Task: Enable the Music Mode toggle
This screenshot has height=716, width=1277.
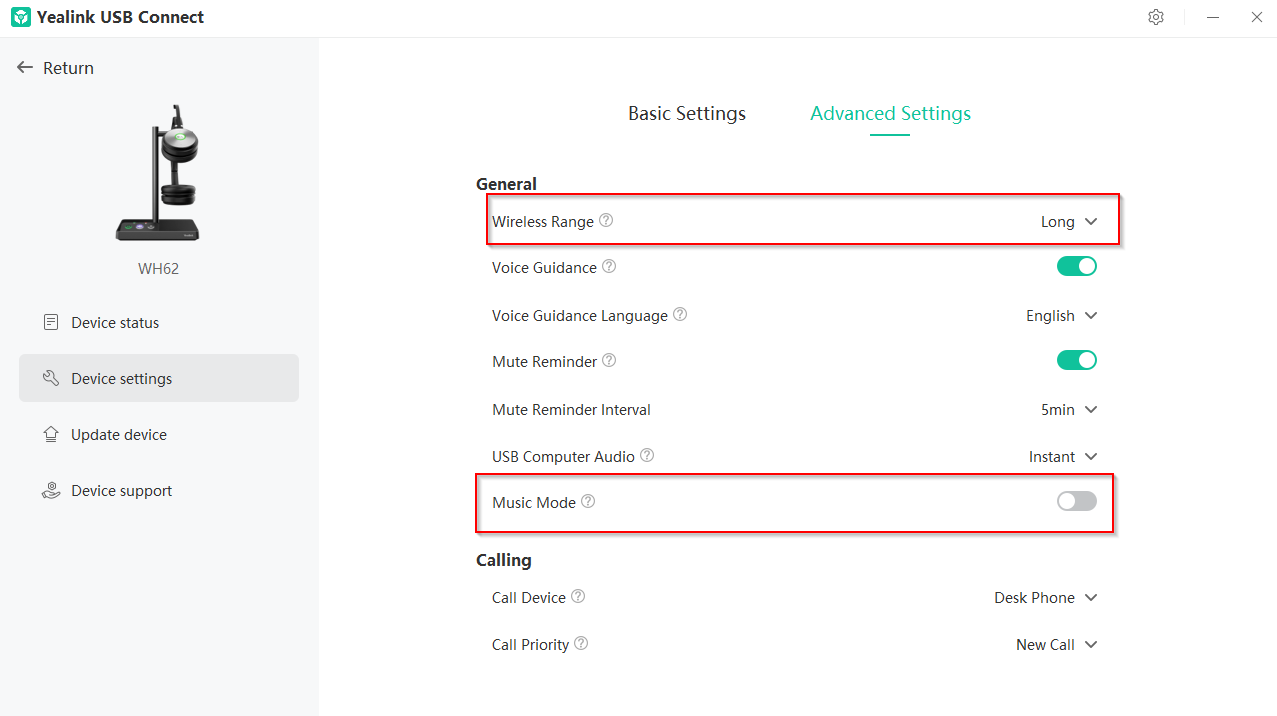Action: (1076, 501)
